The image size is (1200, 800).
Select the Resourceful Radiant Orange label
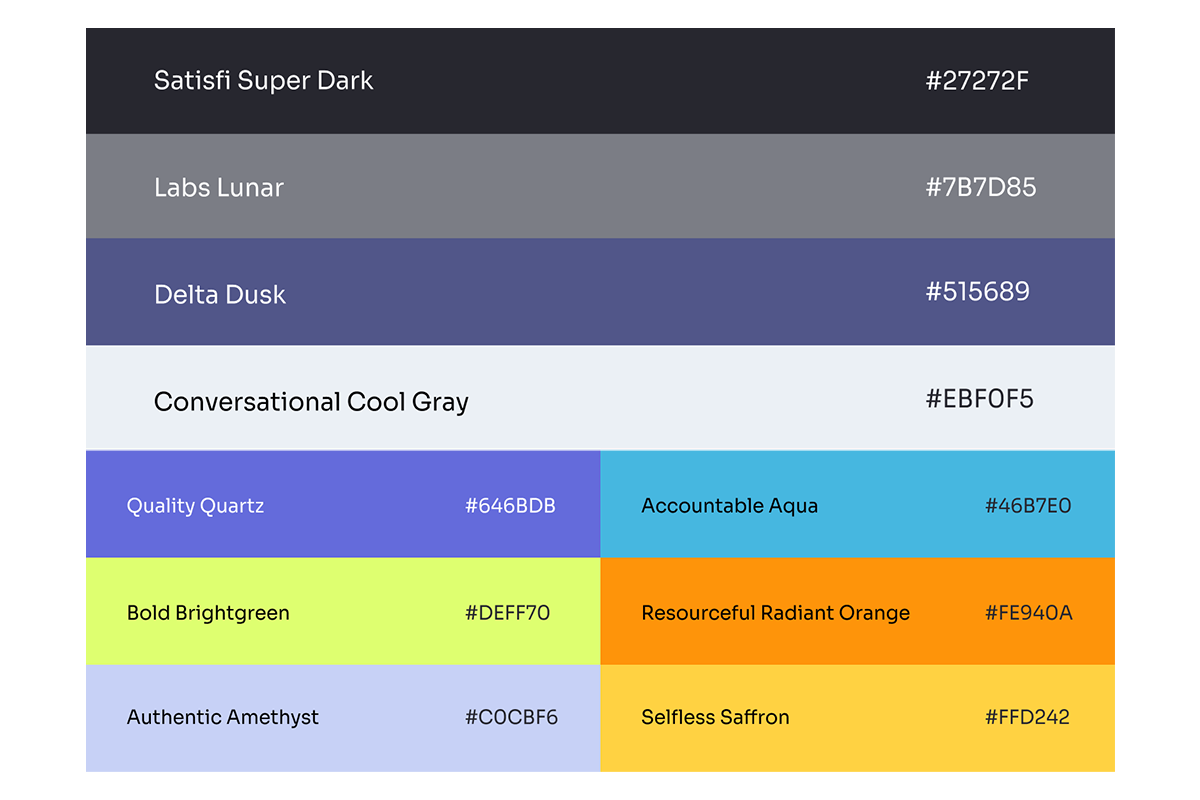point(776,613)
